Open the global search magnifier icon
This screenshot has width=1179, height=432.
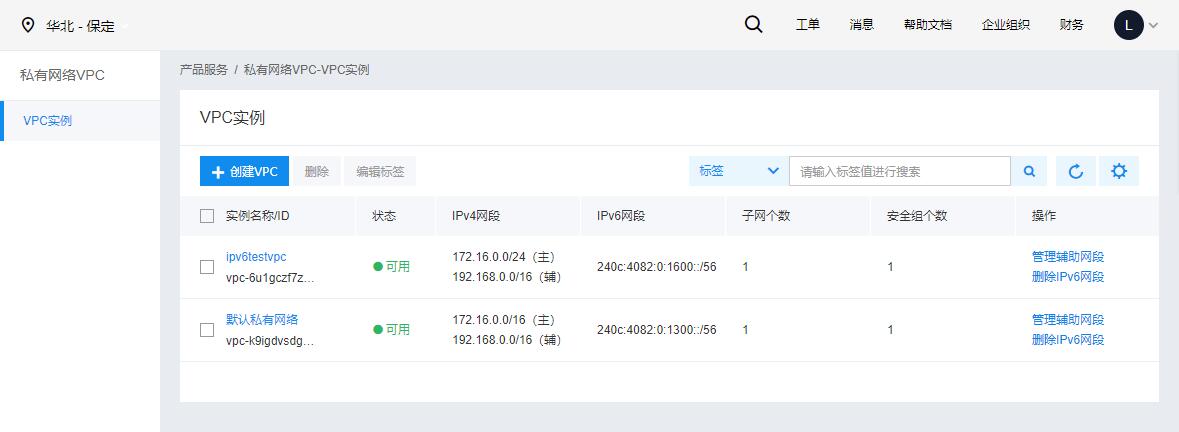pyautogui.click(x=753, y=25)
